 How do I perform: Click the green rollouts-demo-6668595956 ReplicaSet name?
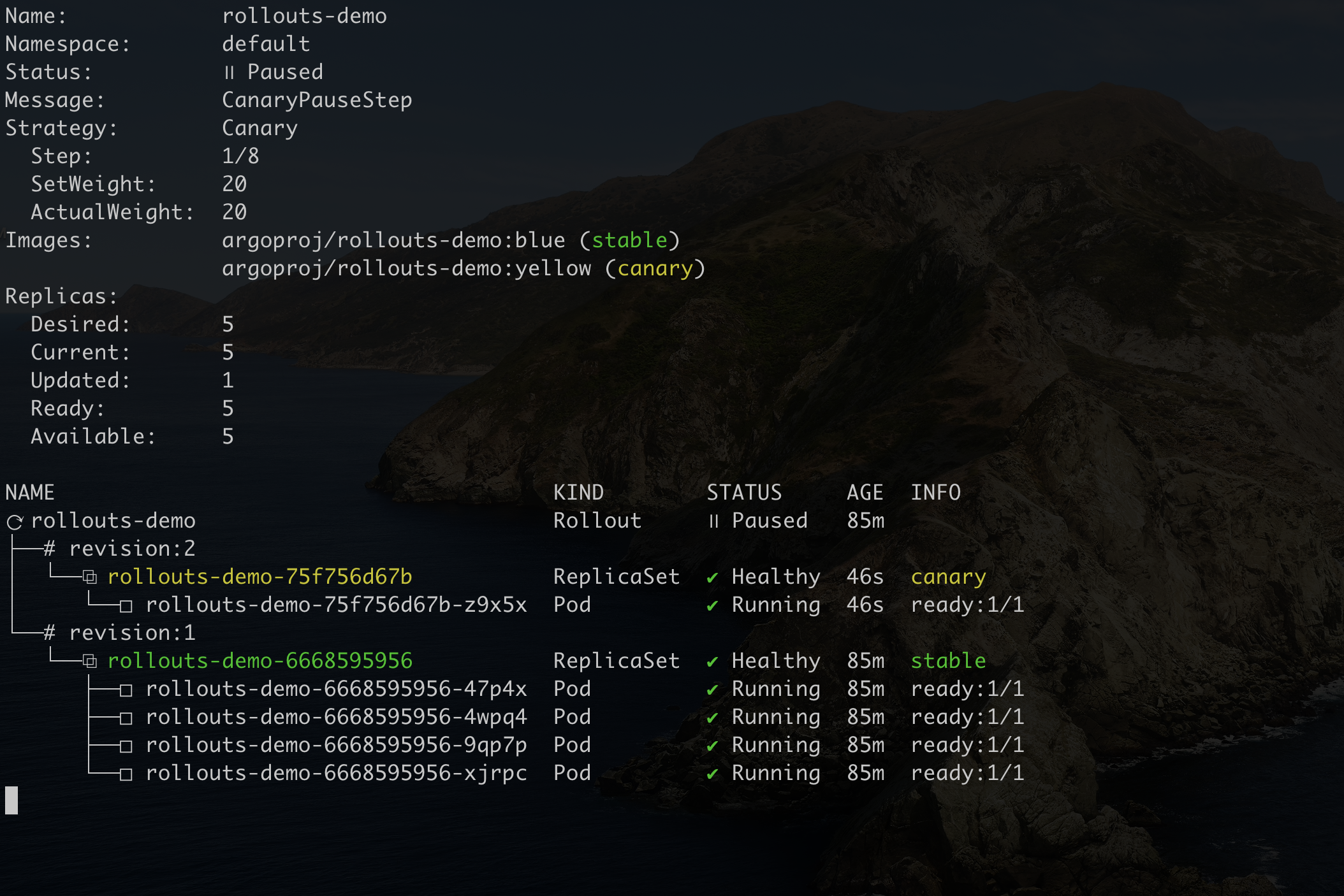point(259,661)
